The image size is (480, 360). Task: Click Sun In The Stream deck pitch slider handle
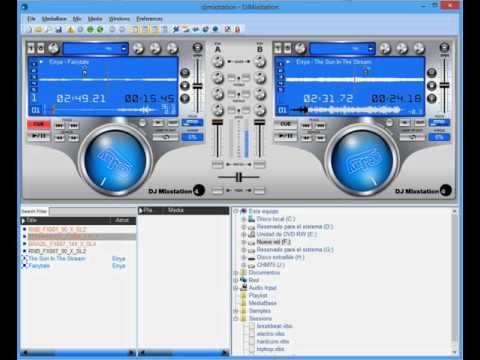coord(444,85)
